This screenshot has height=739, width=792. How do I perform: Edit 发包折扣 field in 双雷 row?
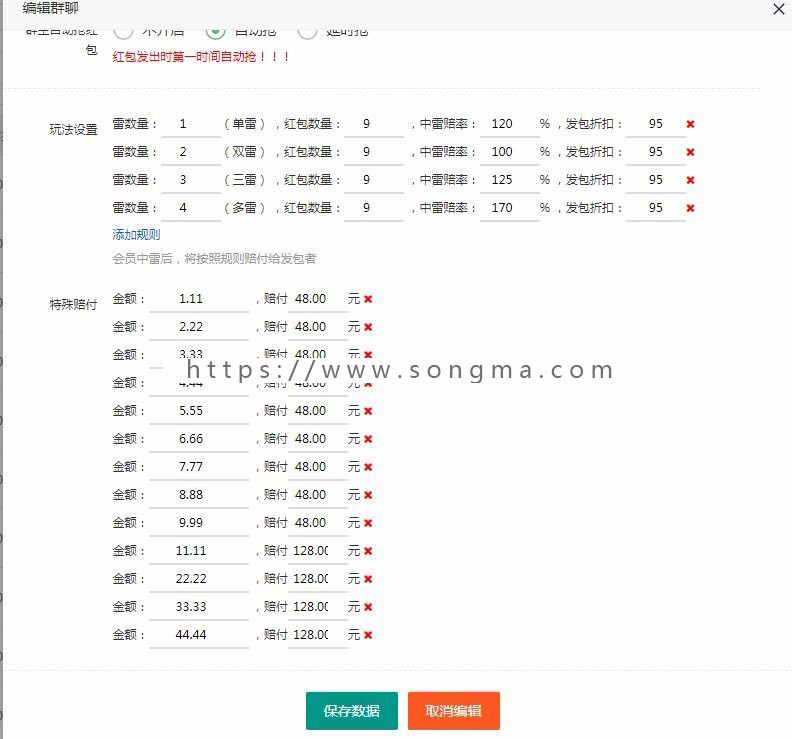[x=656, y=152]
